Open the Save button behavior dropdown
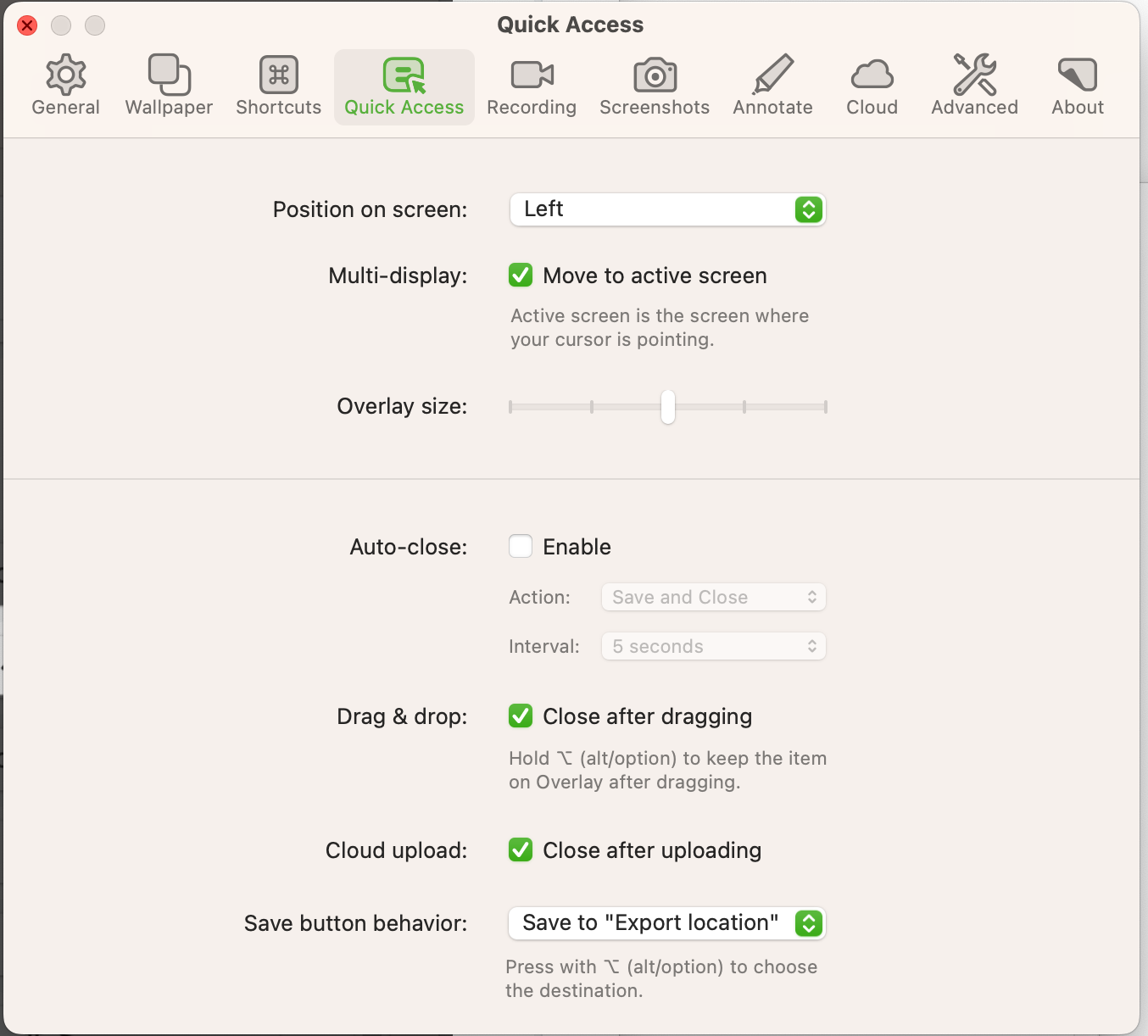Viewport: 1148px width, 1036px height. pos(667,923)
